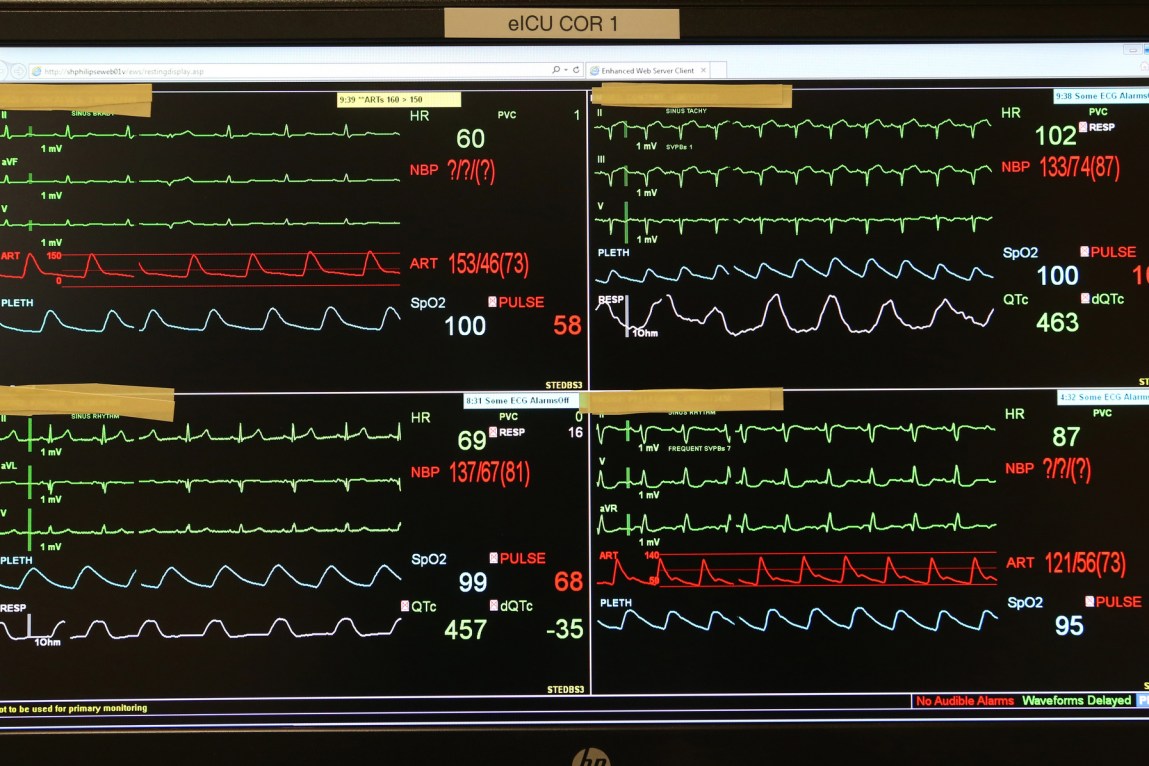Open the '9:39 ARTs 160 > 150' alarm message
This screenshot has width=1149, height=766.
tap(399, 100)
